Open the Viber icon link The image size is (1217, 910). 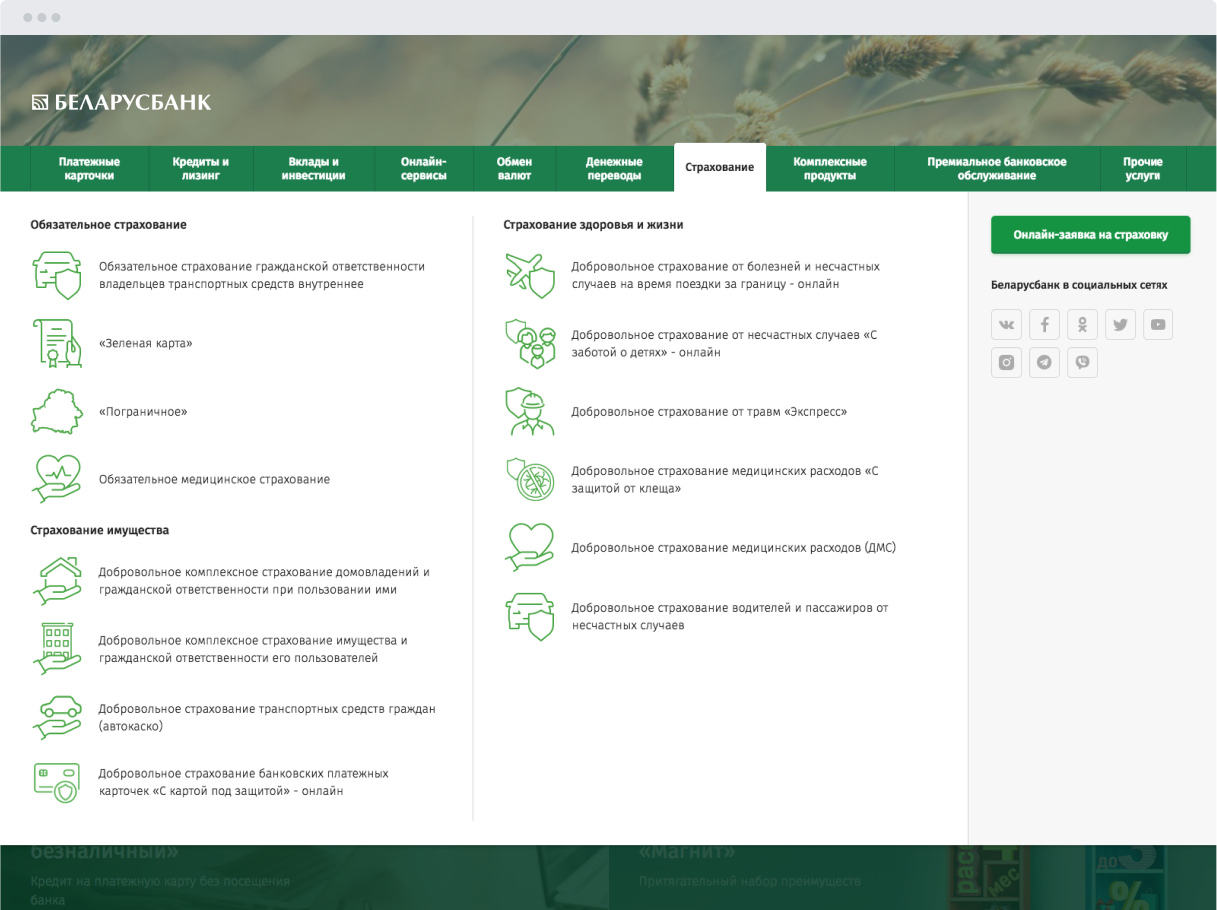[1082, 363]
